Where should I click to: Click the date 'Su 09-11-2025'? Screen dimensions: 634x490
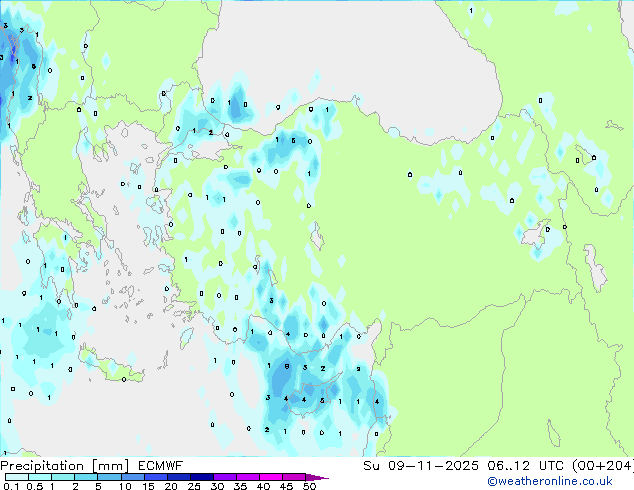point(421,466)
